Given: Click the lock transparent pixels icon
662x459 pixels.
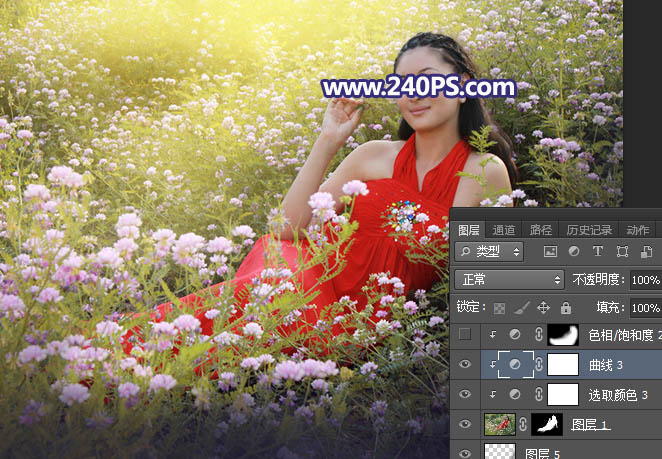Looking at the screenshot, I should click(500, 308).
